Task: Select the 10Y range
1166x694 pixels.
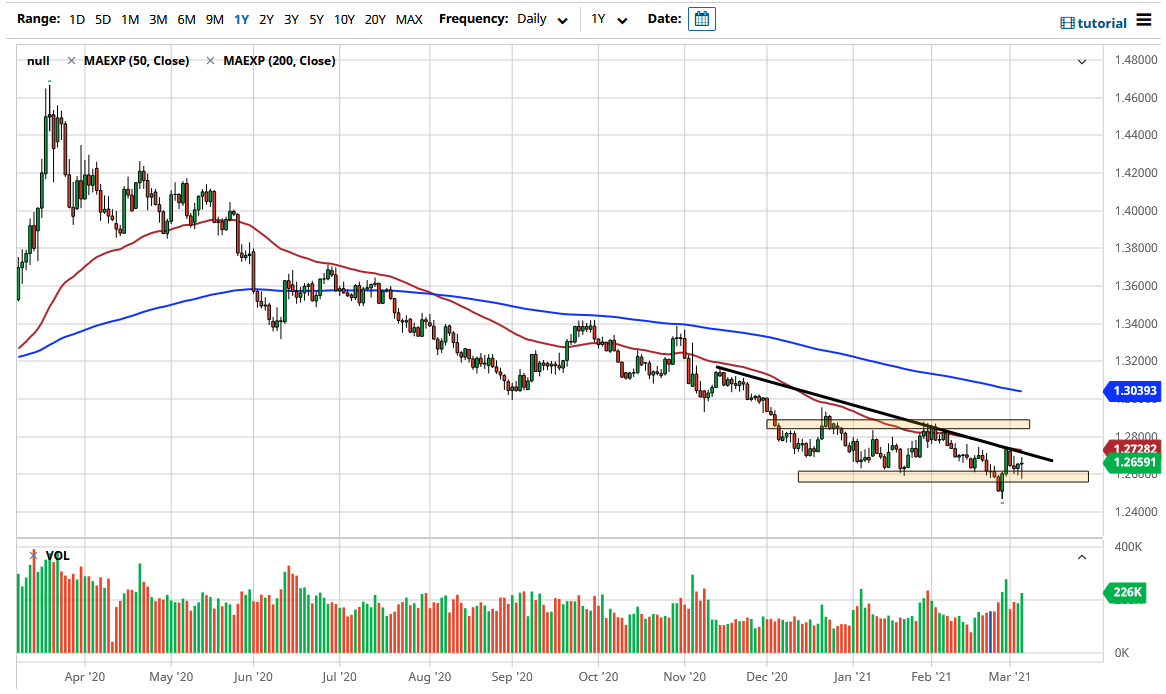Action: tap(343, 18)
